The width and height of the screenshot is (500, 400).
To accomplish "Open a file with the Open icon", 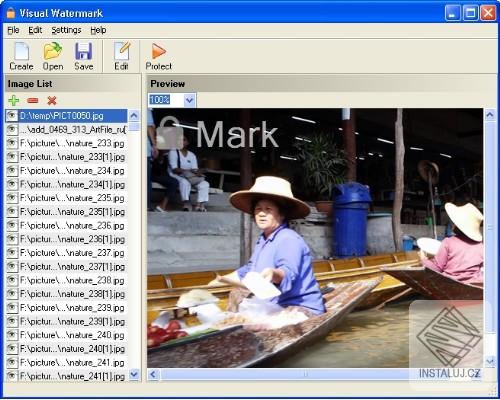I will coord(53,56).
